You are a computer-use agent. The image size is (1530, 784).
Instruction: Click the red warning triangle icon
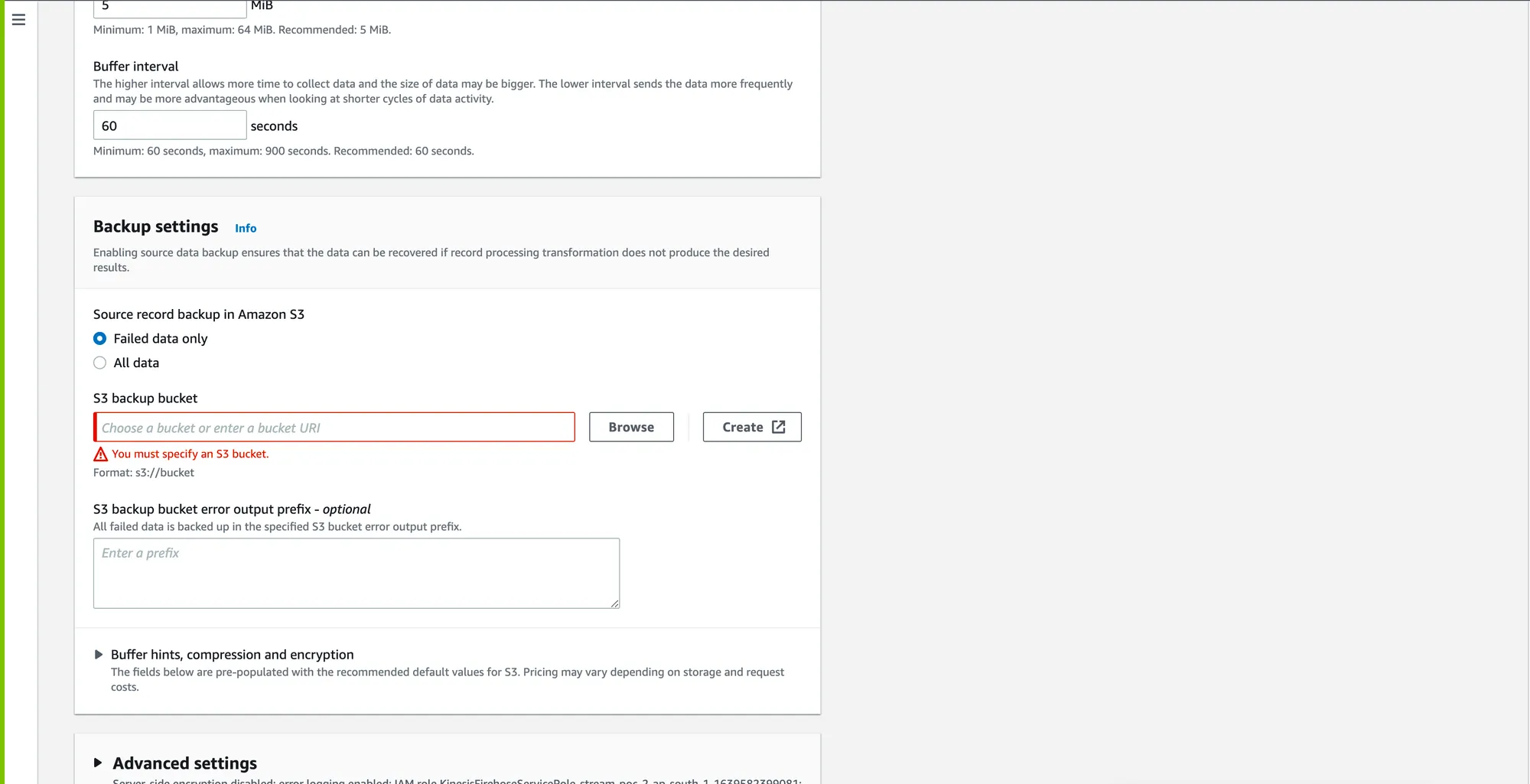[x=100, y=454]
